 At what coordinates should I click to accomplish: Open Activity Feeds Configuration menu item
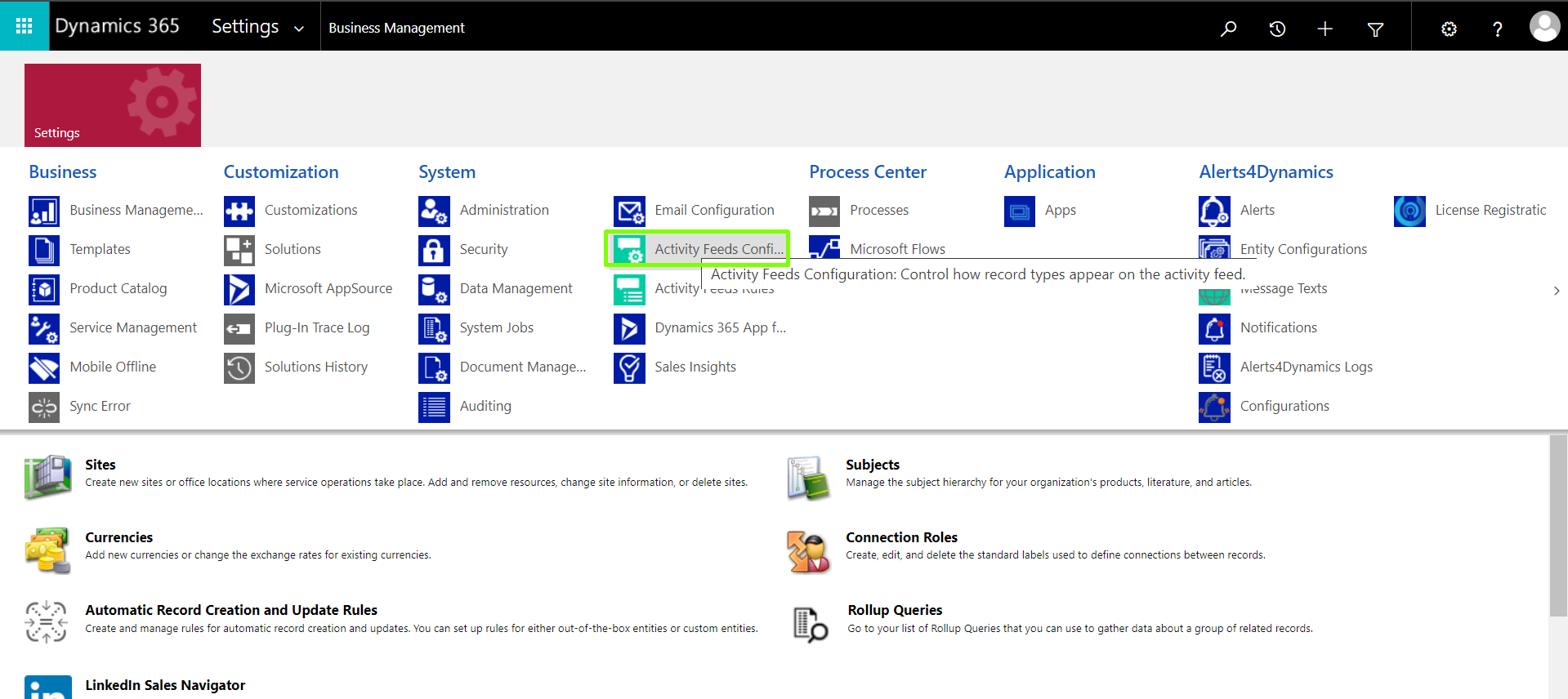coord(718,249)
